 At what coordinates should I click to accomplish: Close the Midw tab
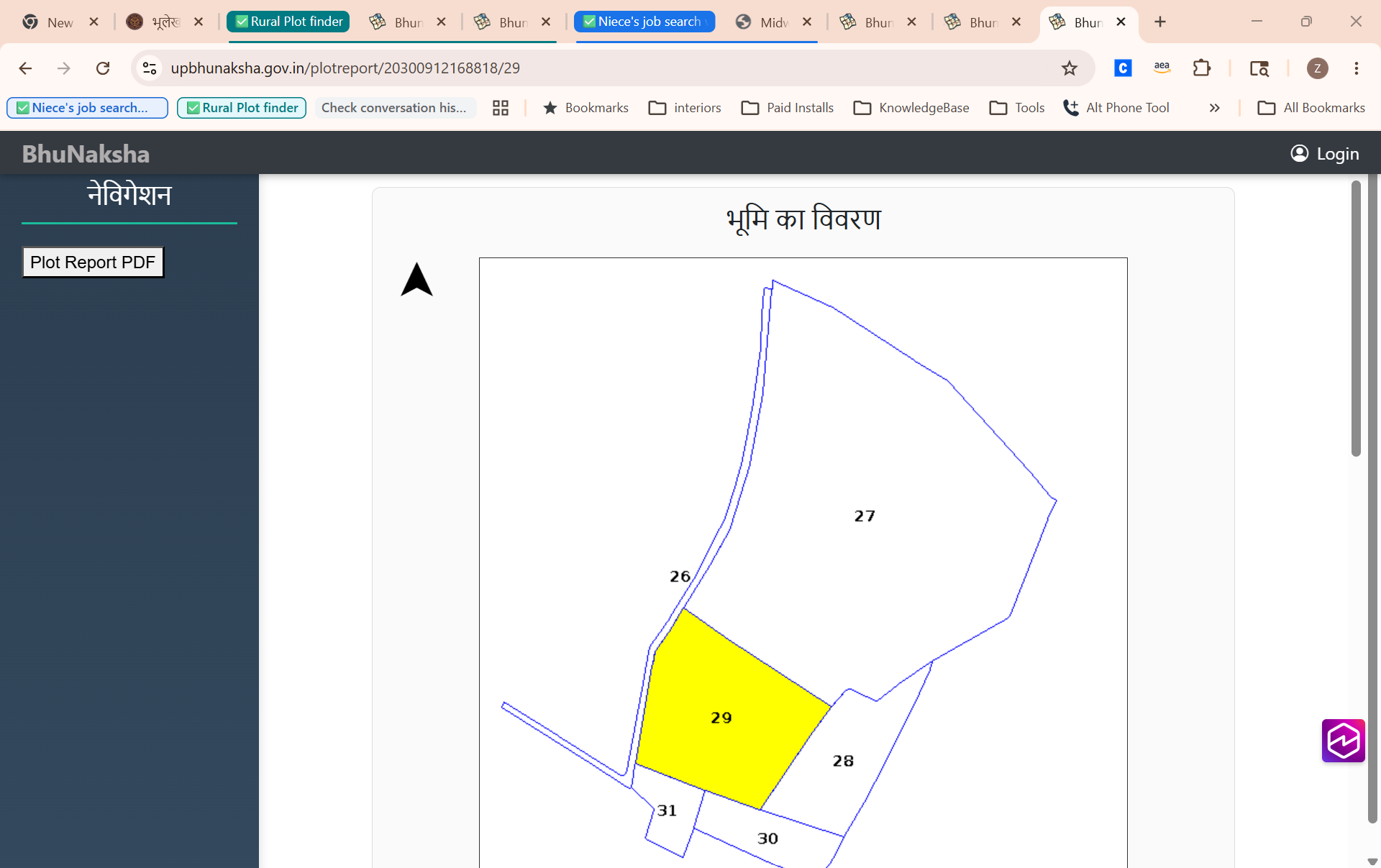tap(807, 22)
